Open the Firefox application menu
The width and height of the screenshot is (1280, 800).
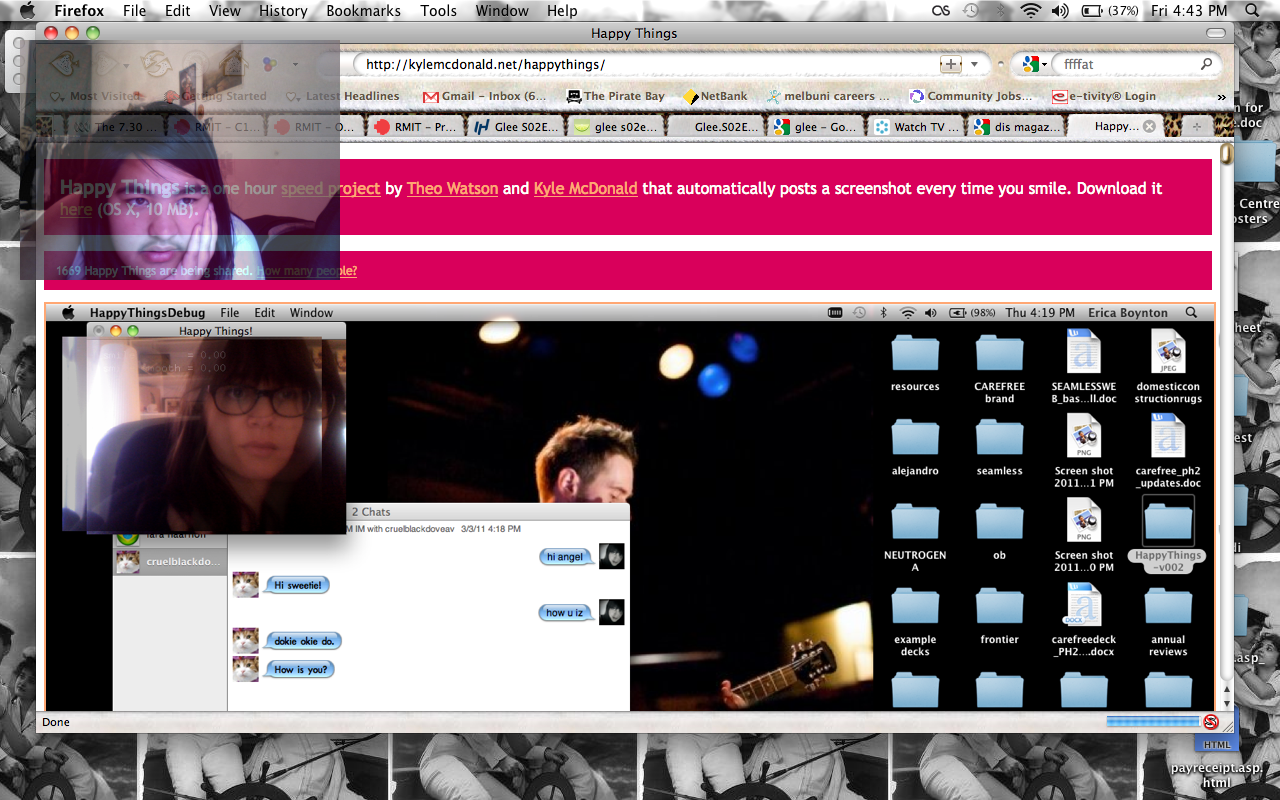click(79, 11)
